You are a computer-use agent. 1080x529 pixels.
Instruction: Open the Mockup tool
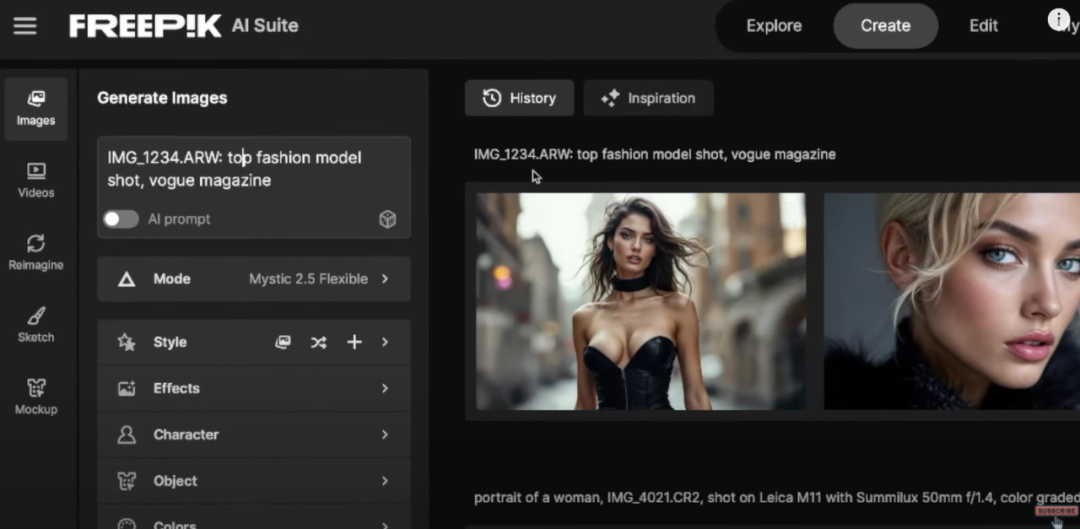36,397
